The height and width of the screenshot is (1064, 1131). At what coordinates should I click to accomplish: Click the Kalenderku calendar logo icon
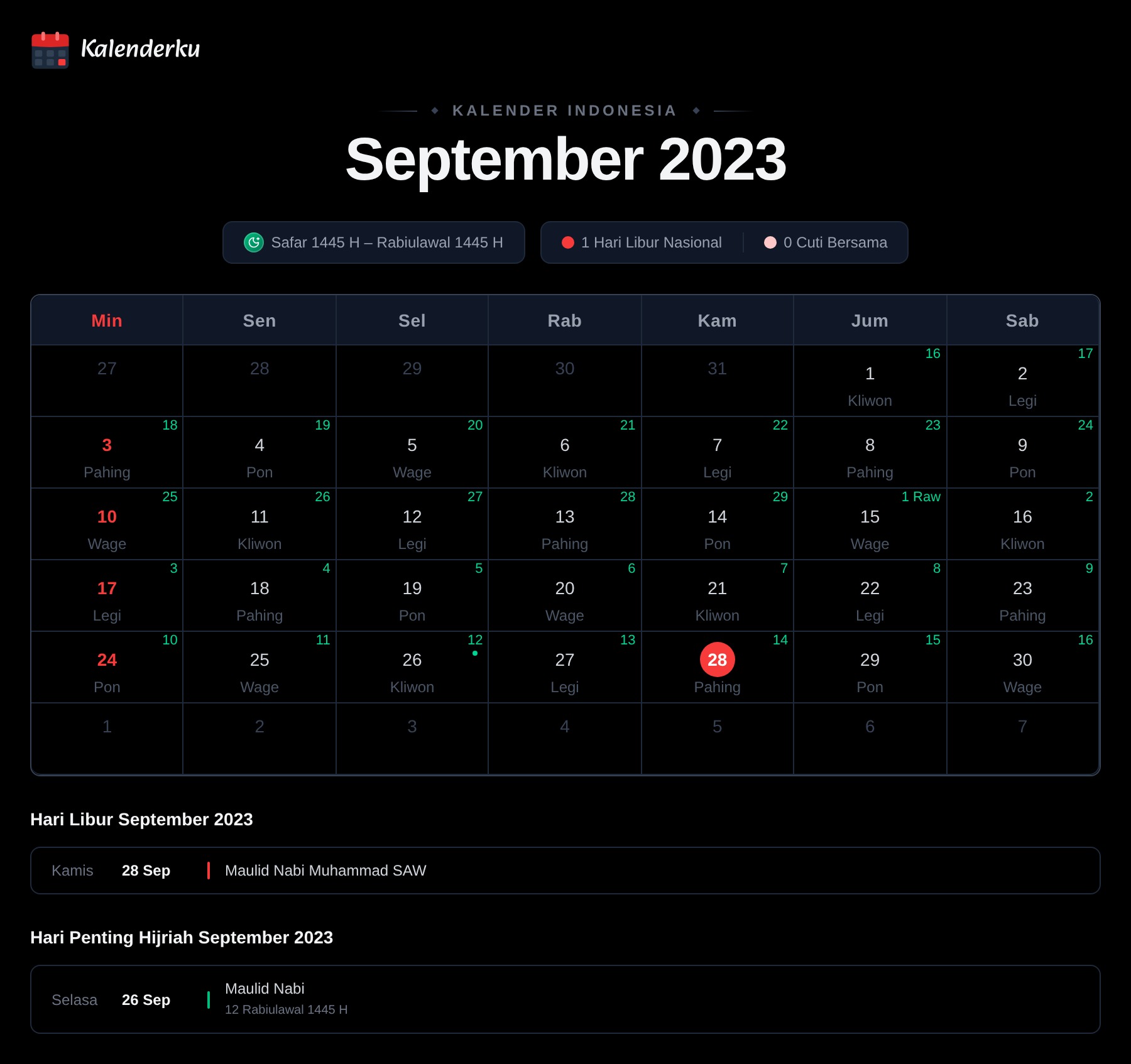pyautogui.click(x=50, y=50)
